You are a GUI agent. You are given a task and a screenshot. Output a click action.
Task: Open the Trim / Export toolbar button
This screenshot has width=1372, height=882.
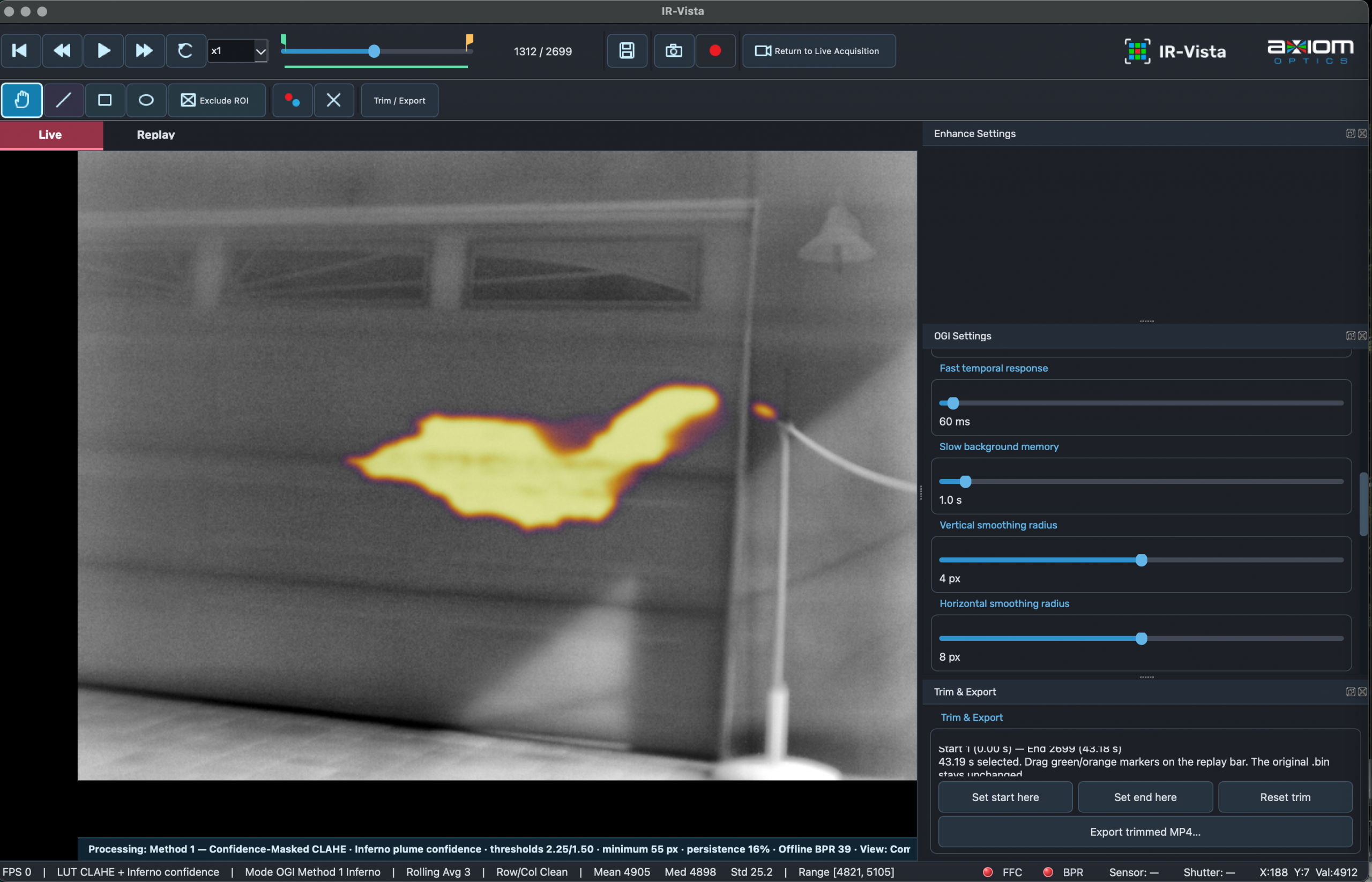399,100
